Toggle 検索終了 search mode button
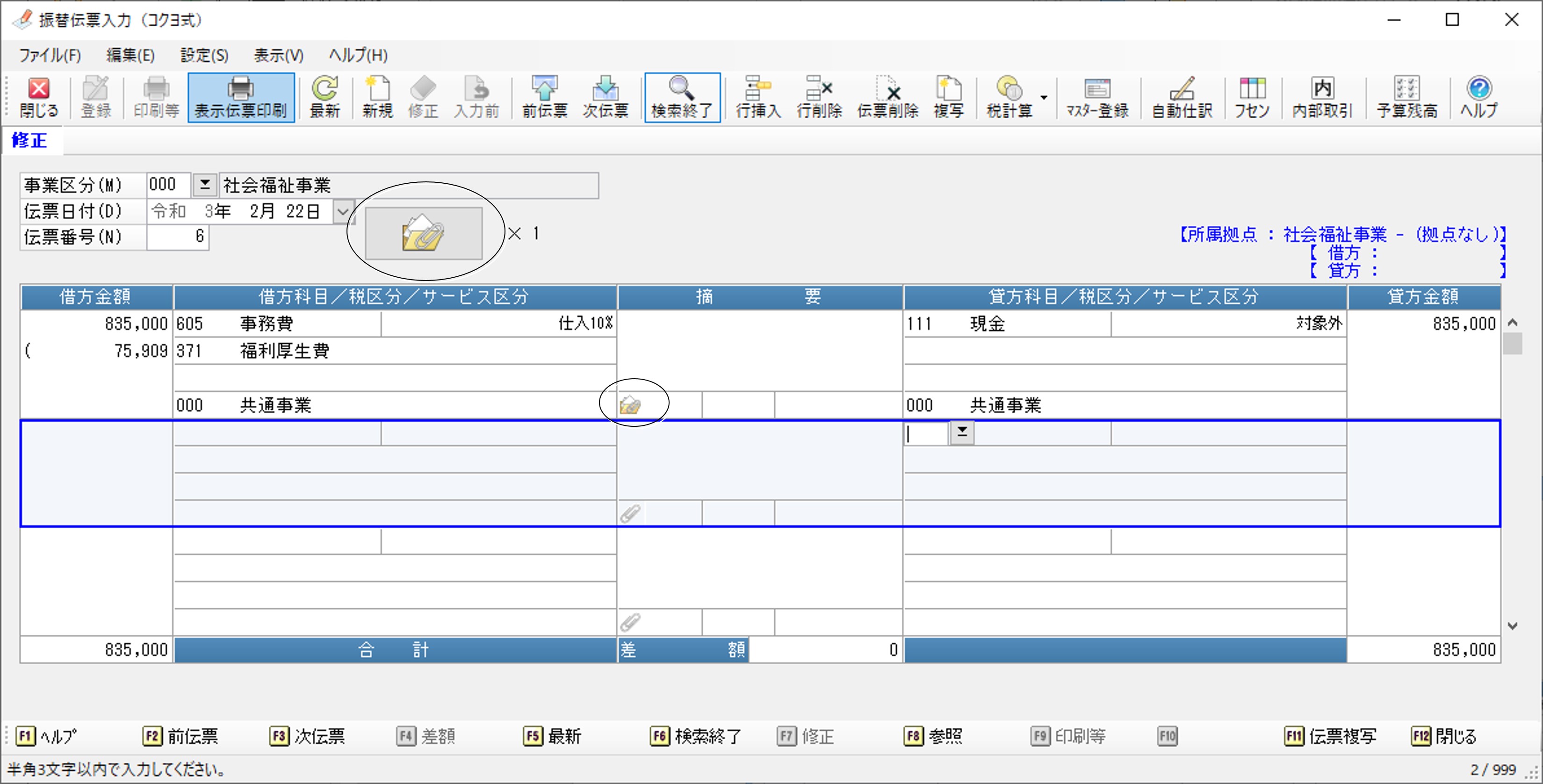The image size is (1543, 784). pyautogui.click(x=682, y=97)
